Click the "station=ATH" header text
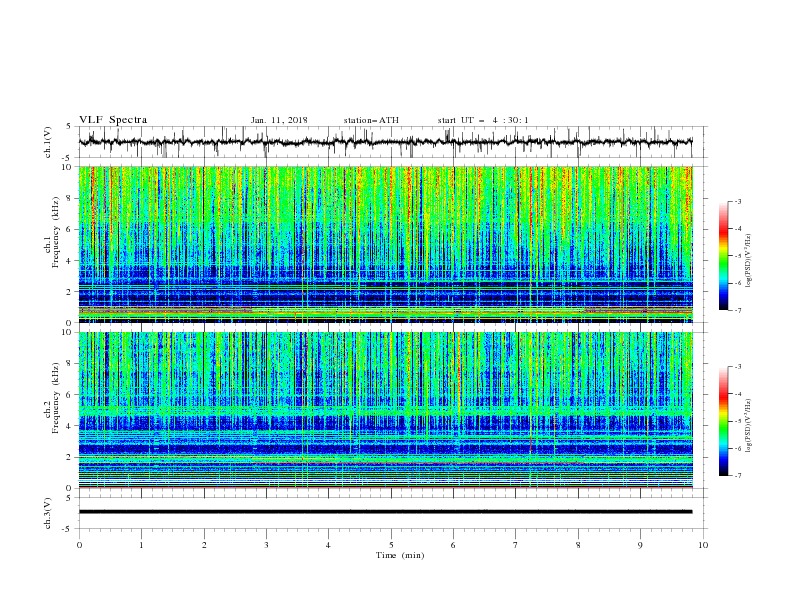Screen dimensions: 792x612 (x=371, y=120)
